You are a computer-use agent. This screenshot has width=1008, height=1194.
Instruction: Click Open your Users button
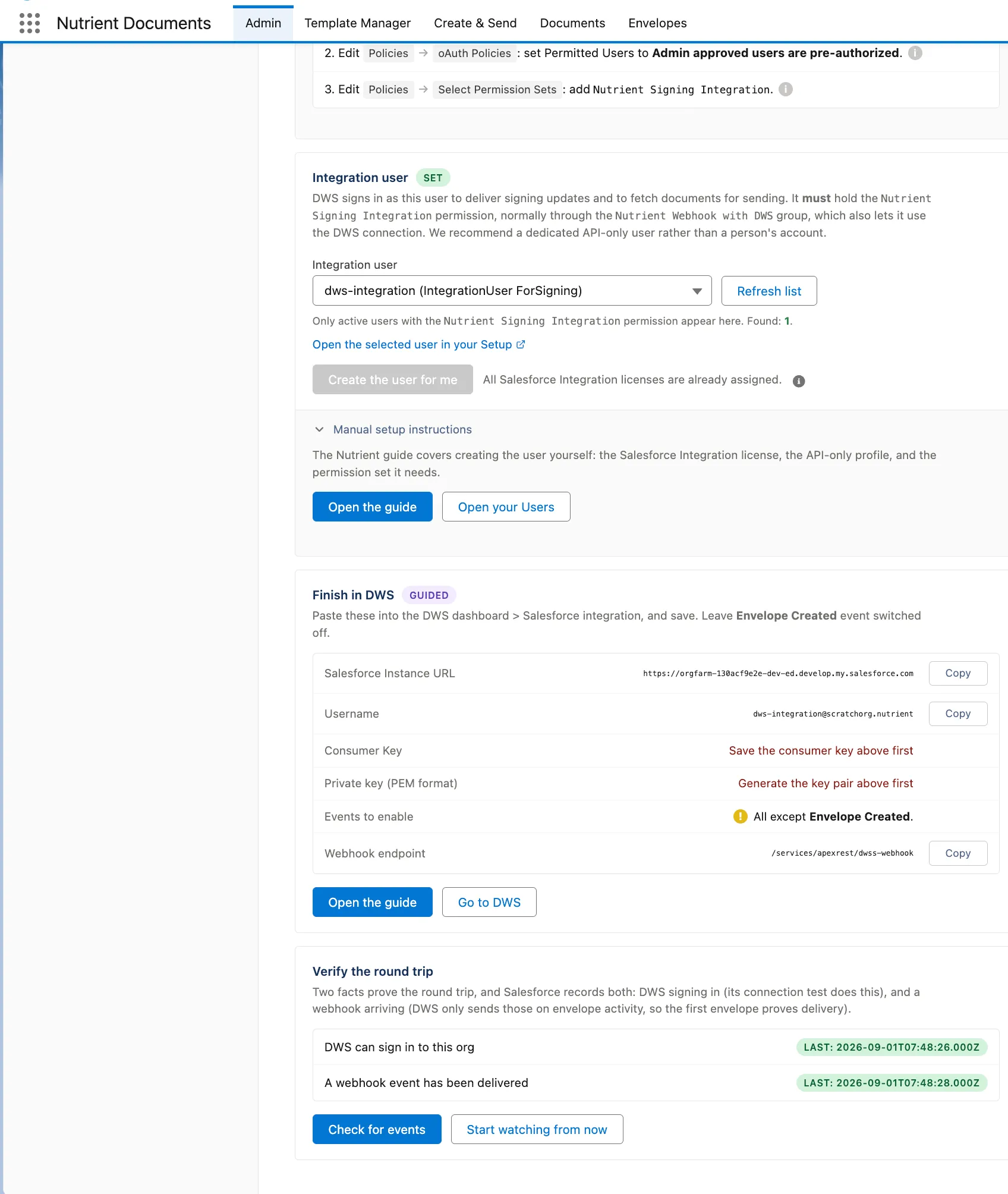coord(506,507)
